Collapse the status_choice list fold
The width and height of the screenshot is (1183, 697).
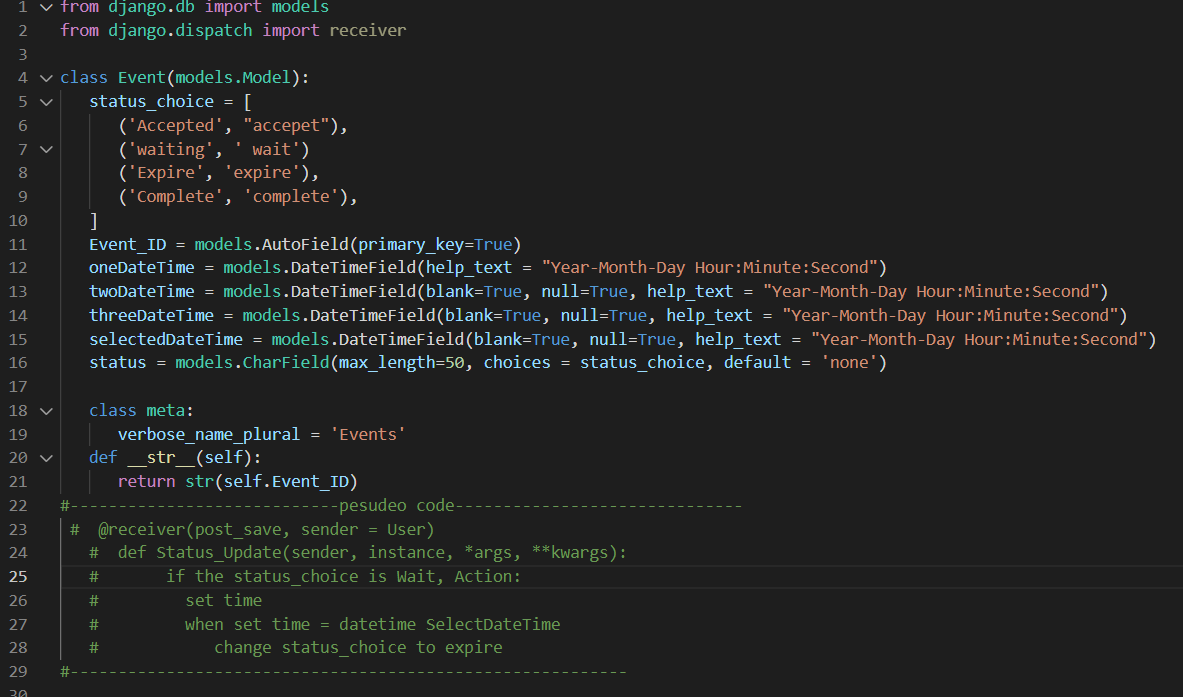pyautogui.click(x=46, y=101)
